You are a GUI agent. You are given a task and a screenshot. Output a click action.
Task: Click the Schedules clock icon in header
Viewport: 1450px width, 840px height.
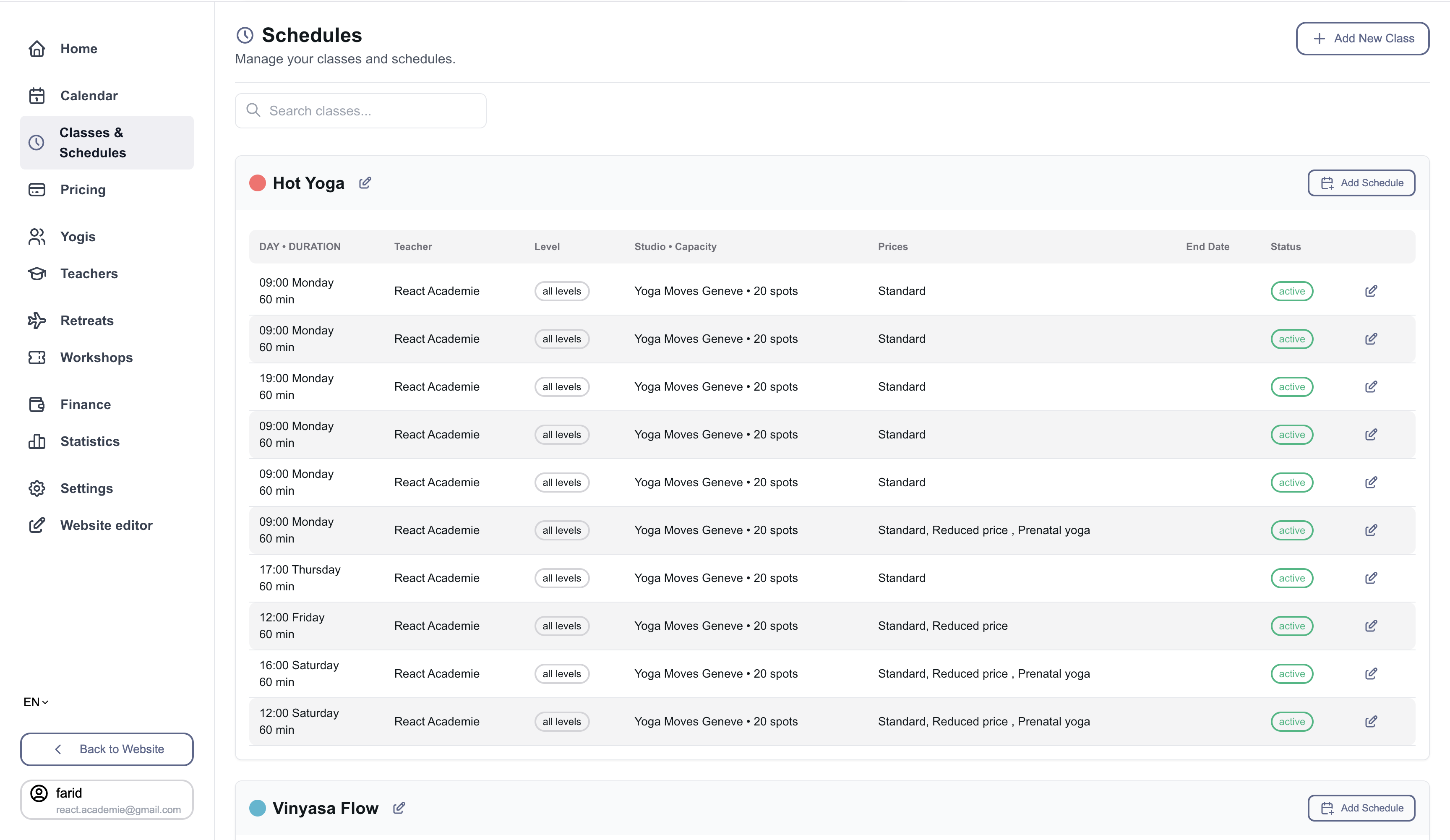tap(245, 35)
